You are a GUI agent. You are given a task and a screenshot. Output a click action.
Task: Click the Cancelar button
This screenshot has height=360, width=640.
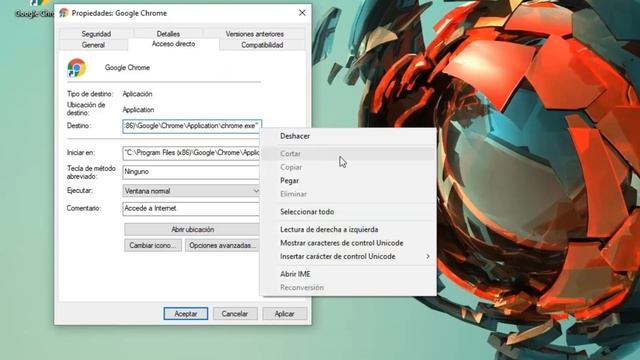click(x=235, y=313)
